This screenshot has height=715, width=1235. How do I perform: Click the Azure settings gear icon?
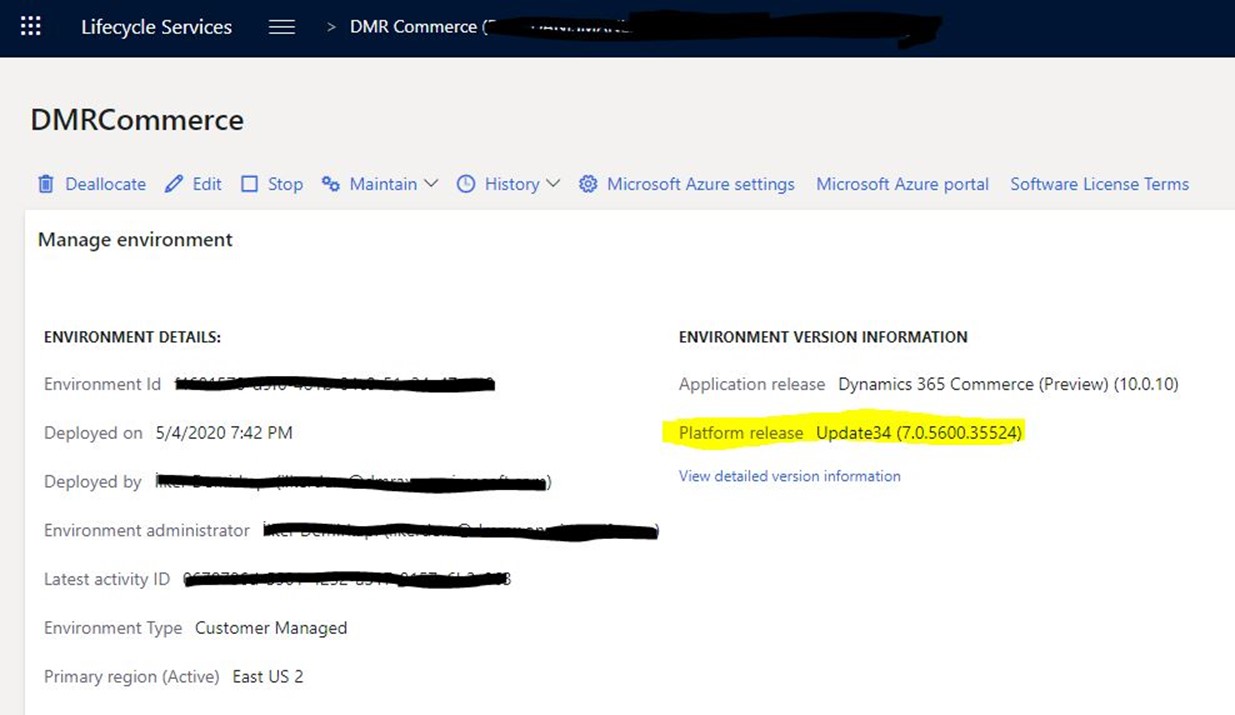[x=588, y=184]
